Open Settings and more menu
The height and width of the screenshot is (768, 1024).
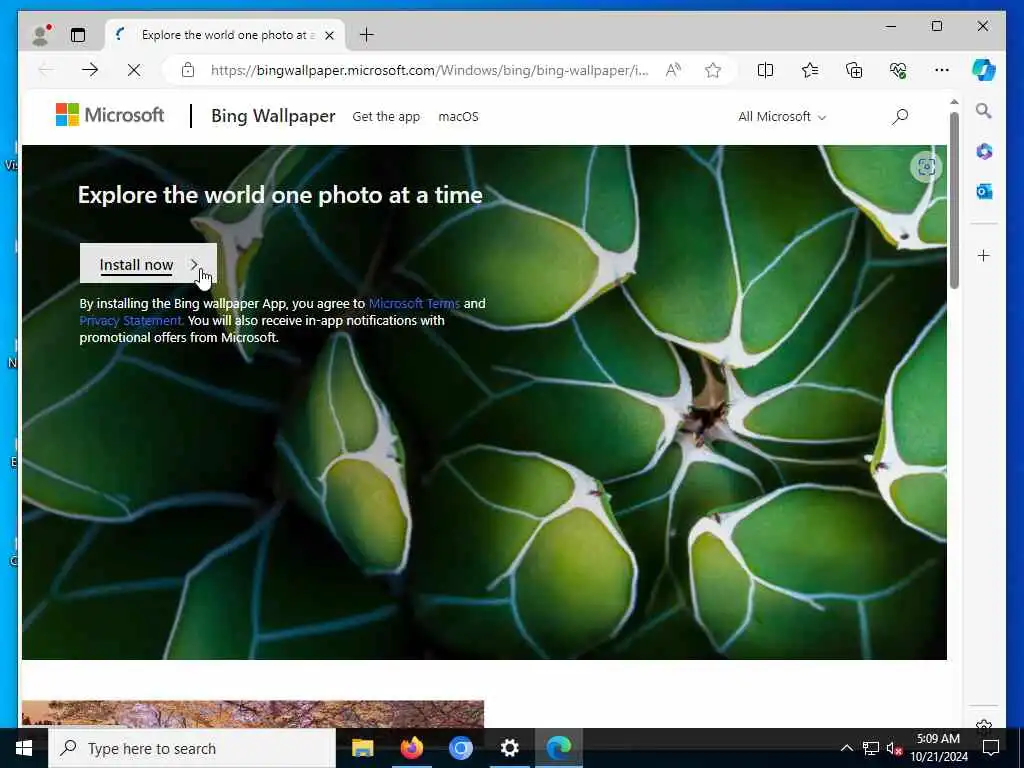tap(942, 70)
